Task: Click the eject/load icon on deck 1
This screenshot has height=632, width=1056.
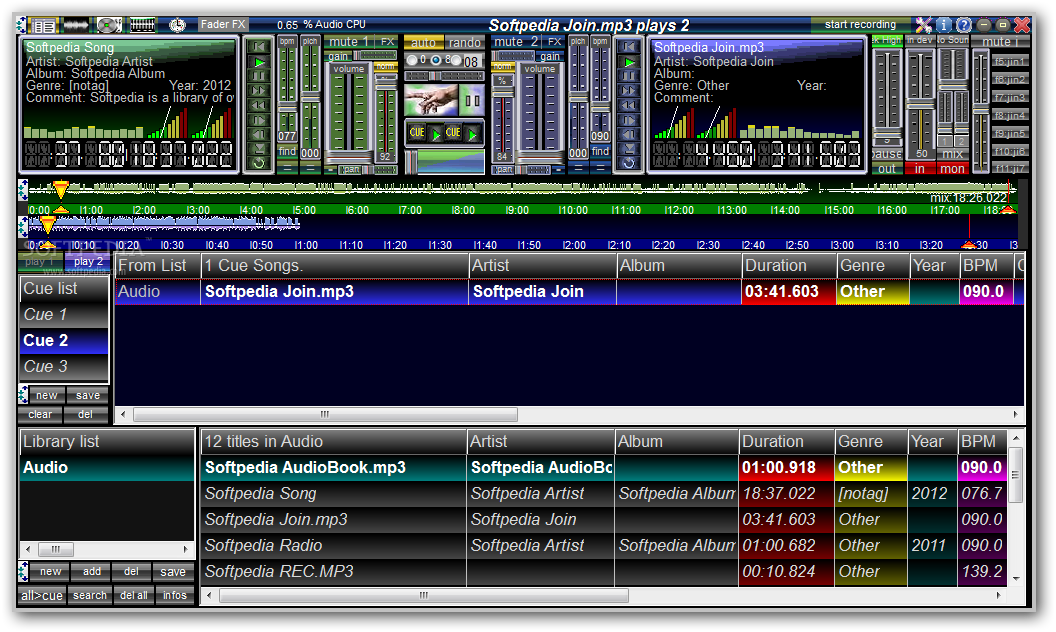Action: [x=259, y=148]
